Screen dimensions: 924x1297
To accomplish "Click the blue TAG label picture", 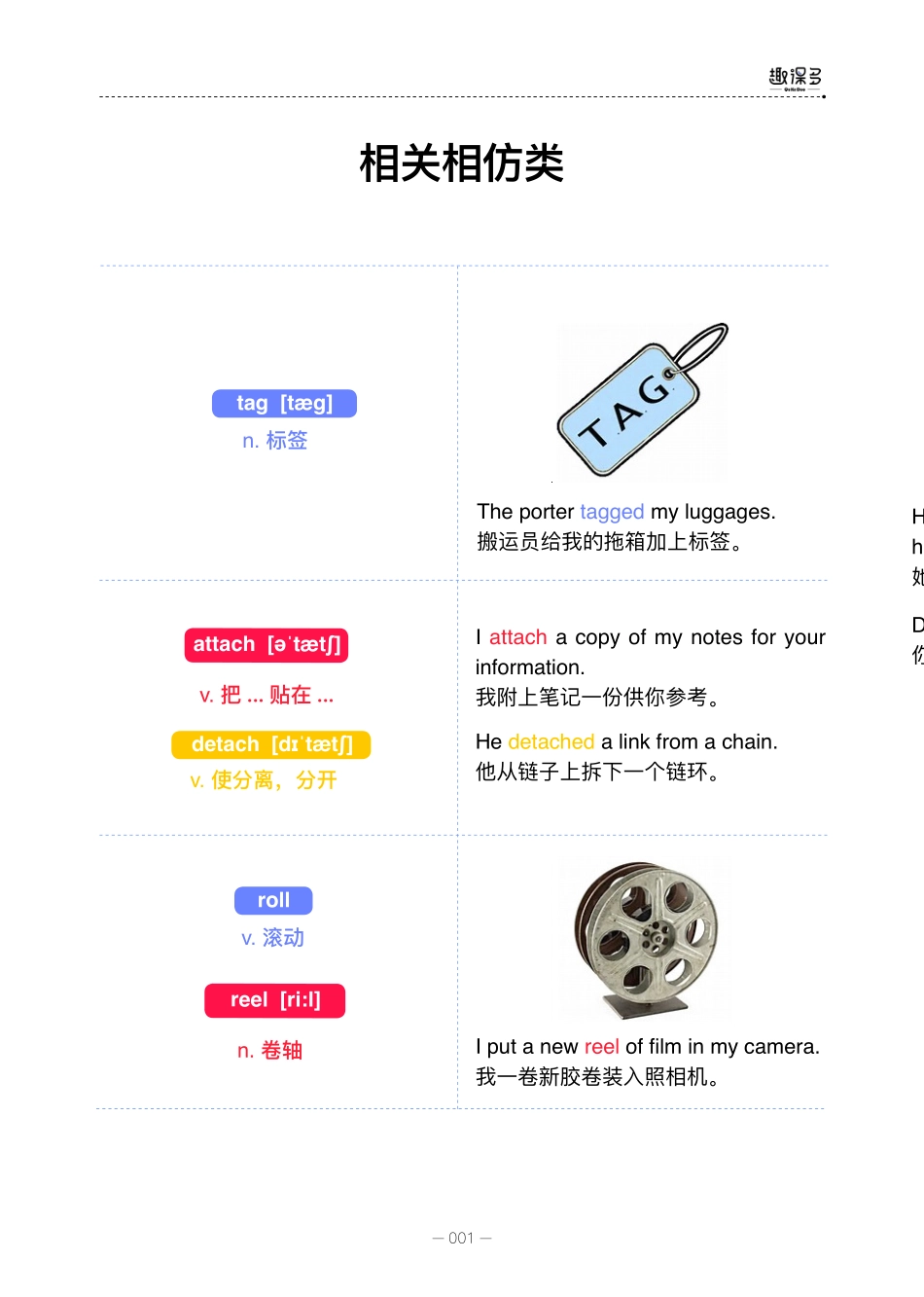I will (x=641, y=402).
